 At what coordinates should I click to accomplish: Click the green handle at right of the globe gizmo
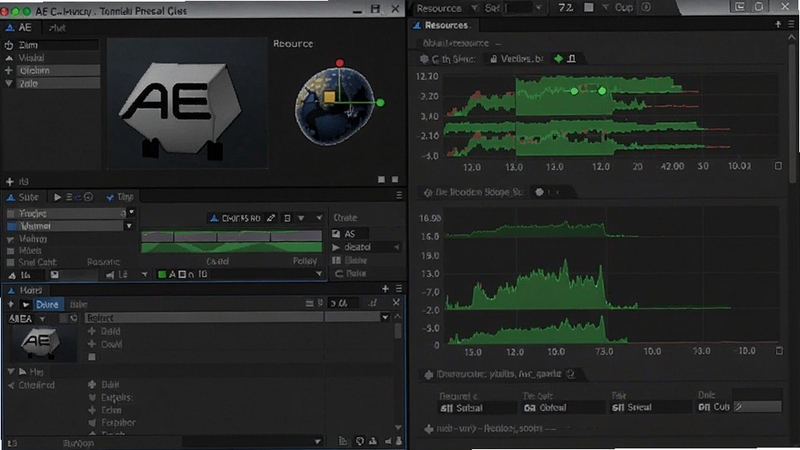click(x=380, y=103)
